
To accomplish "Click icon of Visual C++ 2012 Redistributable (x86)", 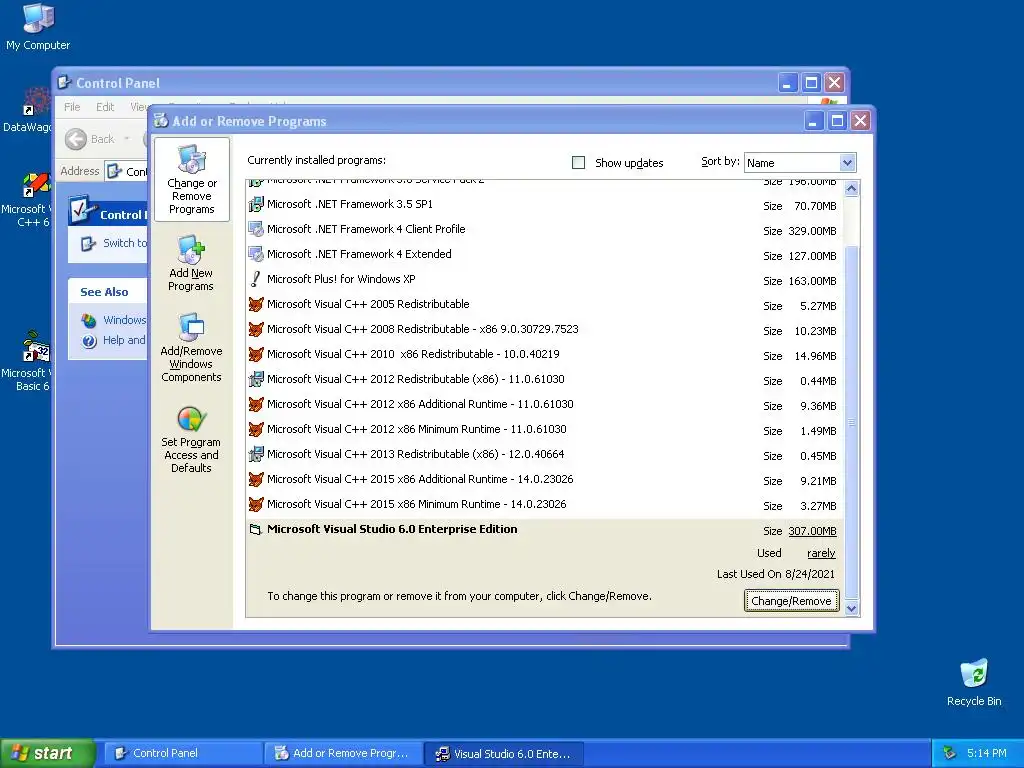I will coord(256,379).
